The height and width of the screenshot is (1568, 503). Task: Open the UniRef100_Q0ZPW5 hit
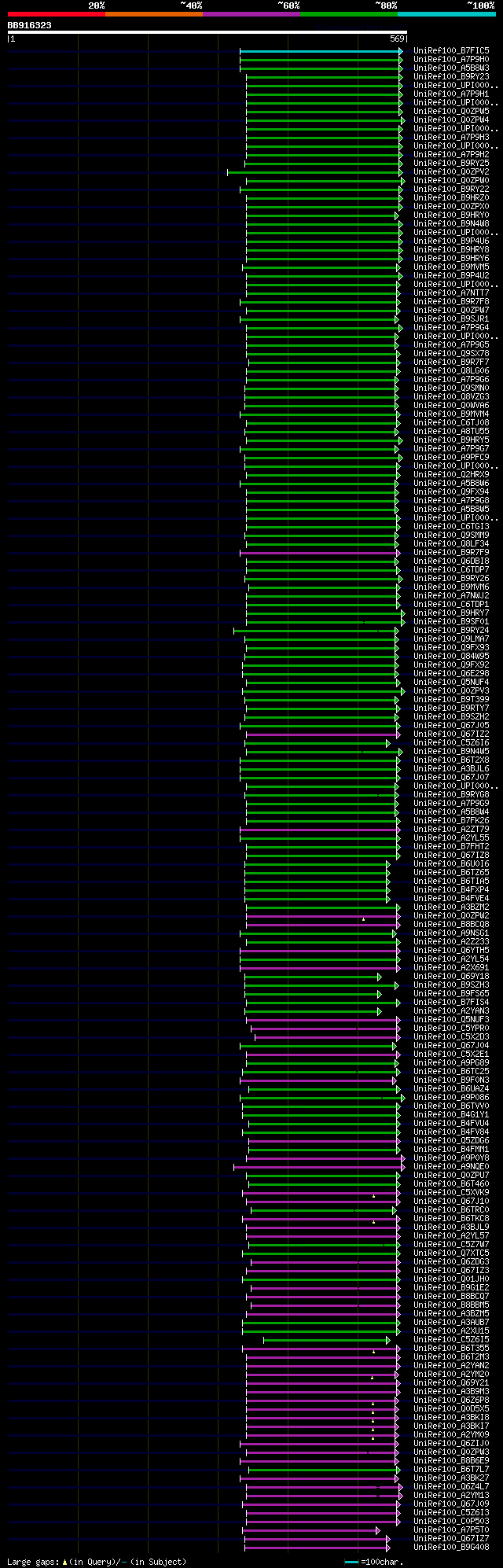click(451, 112)
